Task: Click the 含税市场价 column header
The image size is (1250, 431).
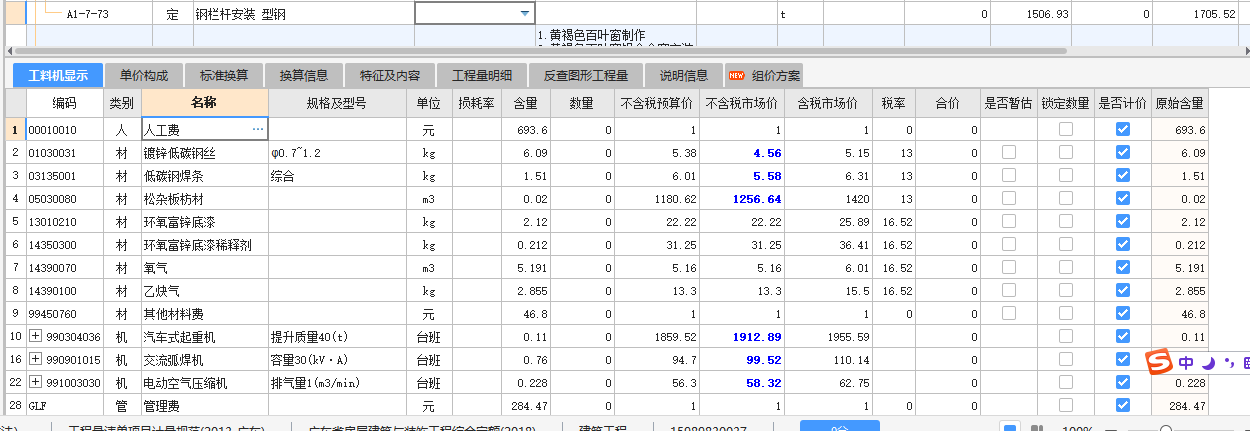Action: pos(829,103)
